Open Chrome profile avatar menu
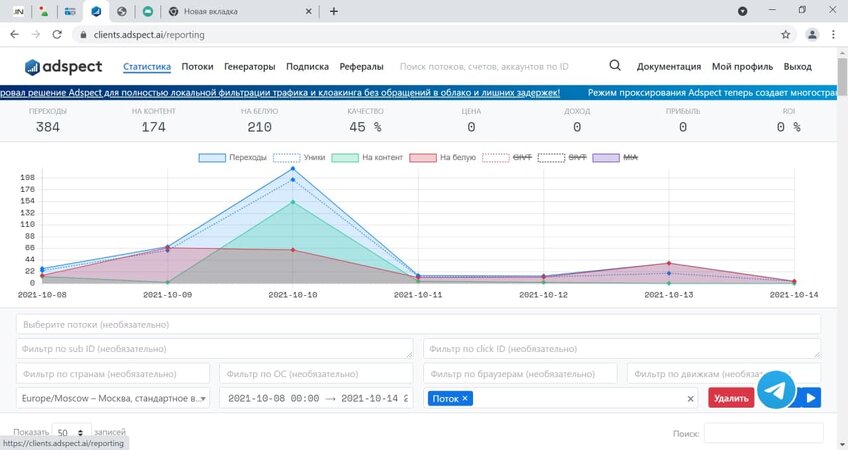 click(811, 33)
